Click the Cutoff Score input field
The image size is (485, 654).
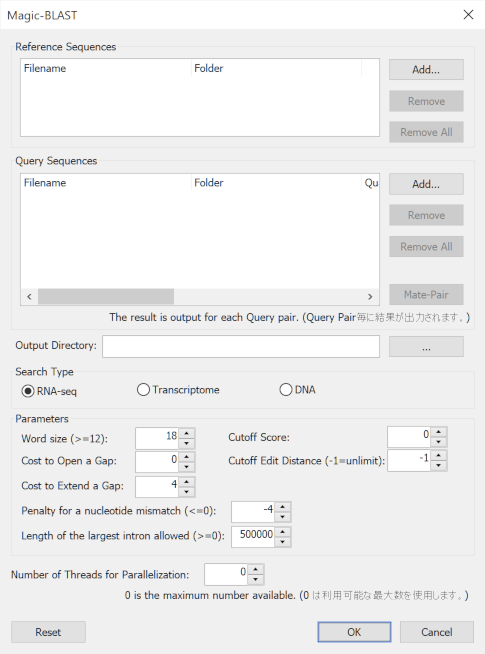tap(409, 437)
